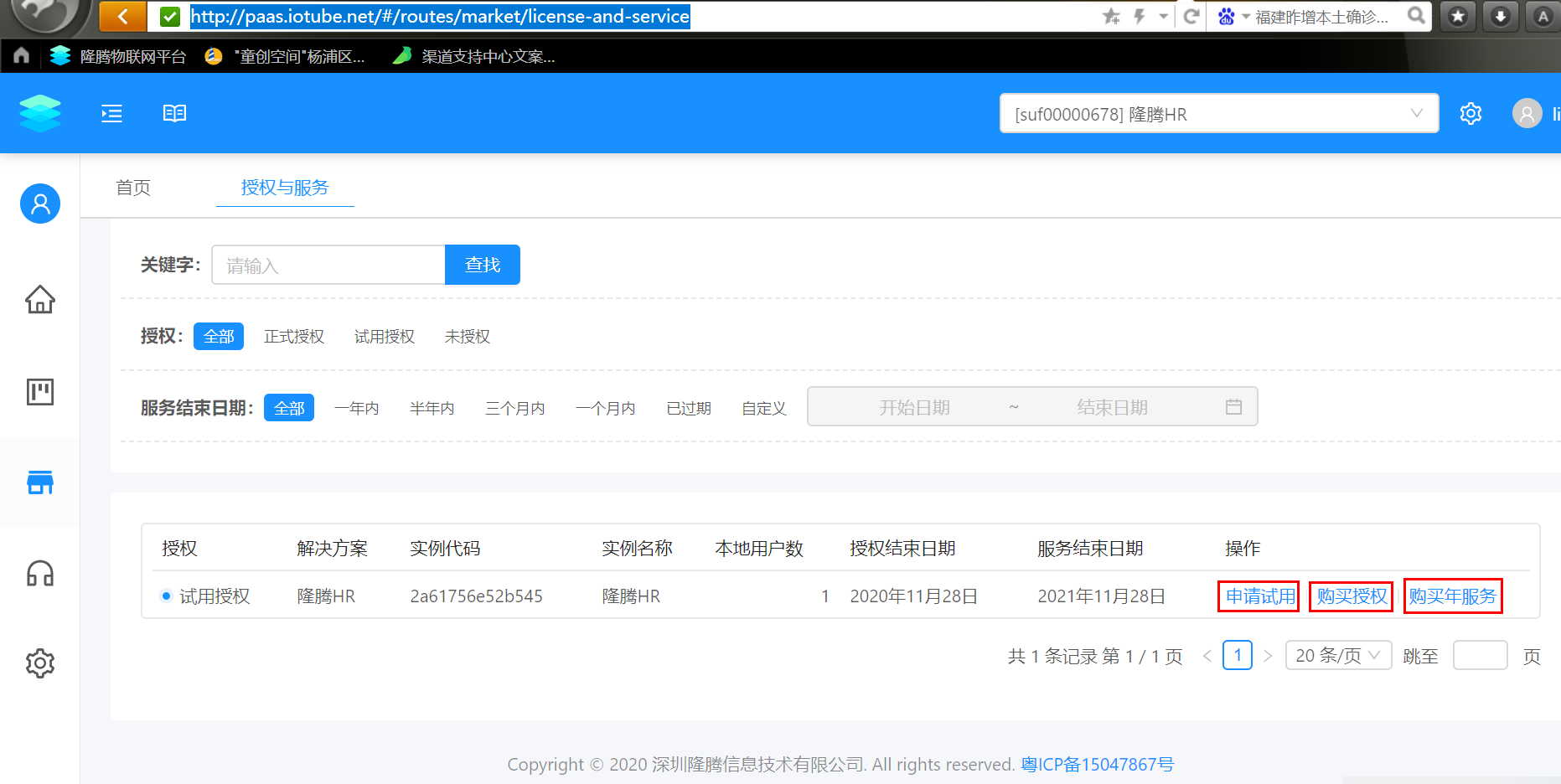The width and height of the screenshot is (1561, 784).
Task: Click the 购买年服务 link
Action: pos(1453,596)
